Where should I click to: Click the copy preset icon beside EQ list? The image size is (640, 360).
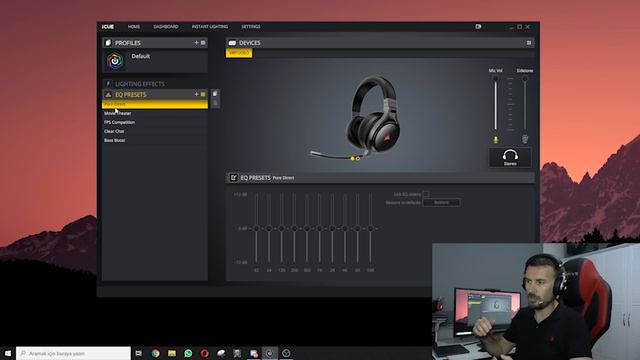[215, 94]
